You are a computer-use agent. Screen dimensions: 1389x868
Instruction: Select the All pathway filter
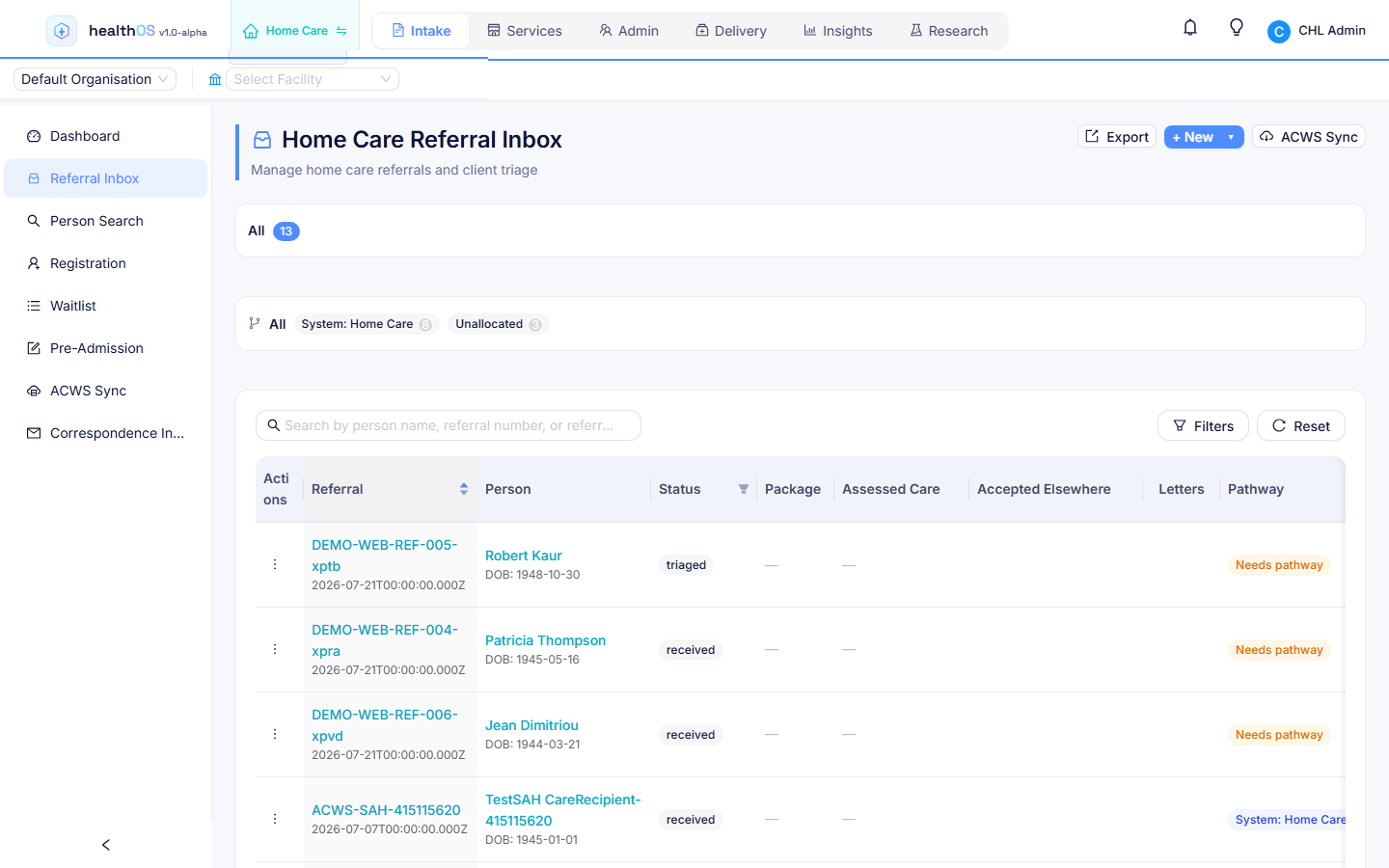[x=278, y=324]
